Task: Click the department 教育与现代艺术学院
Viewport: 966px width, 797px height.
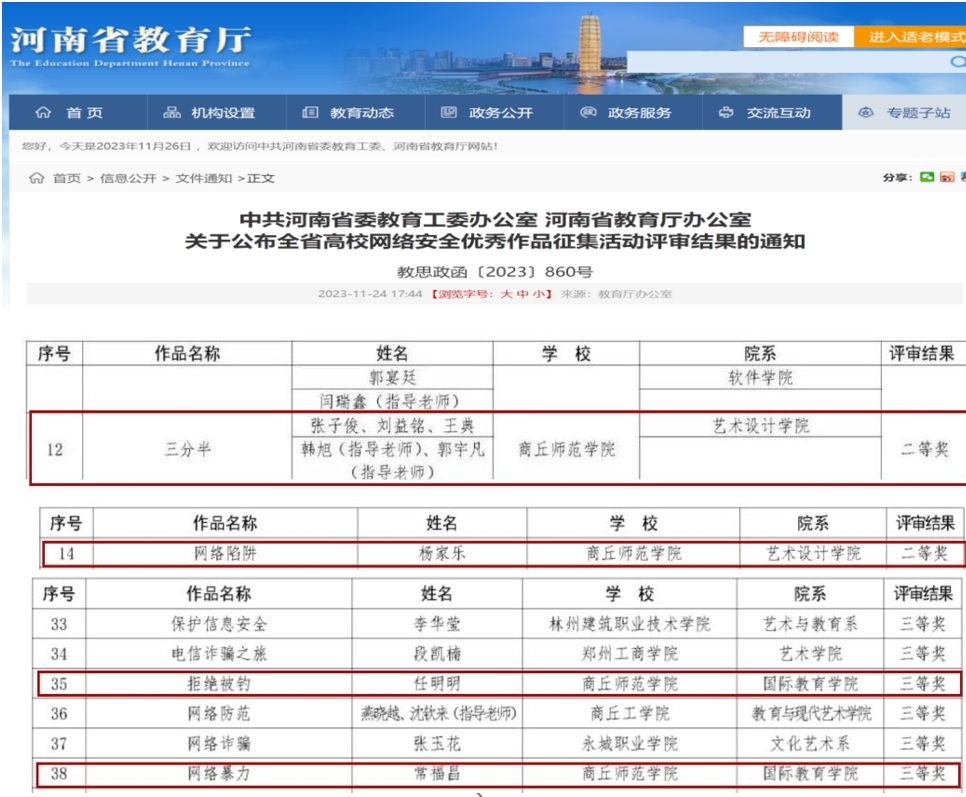Action: (810, 713)
